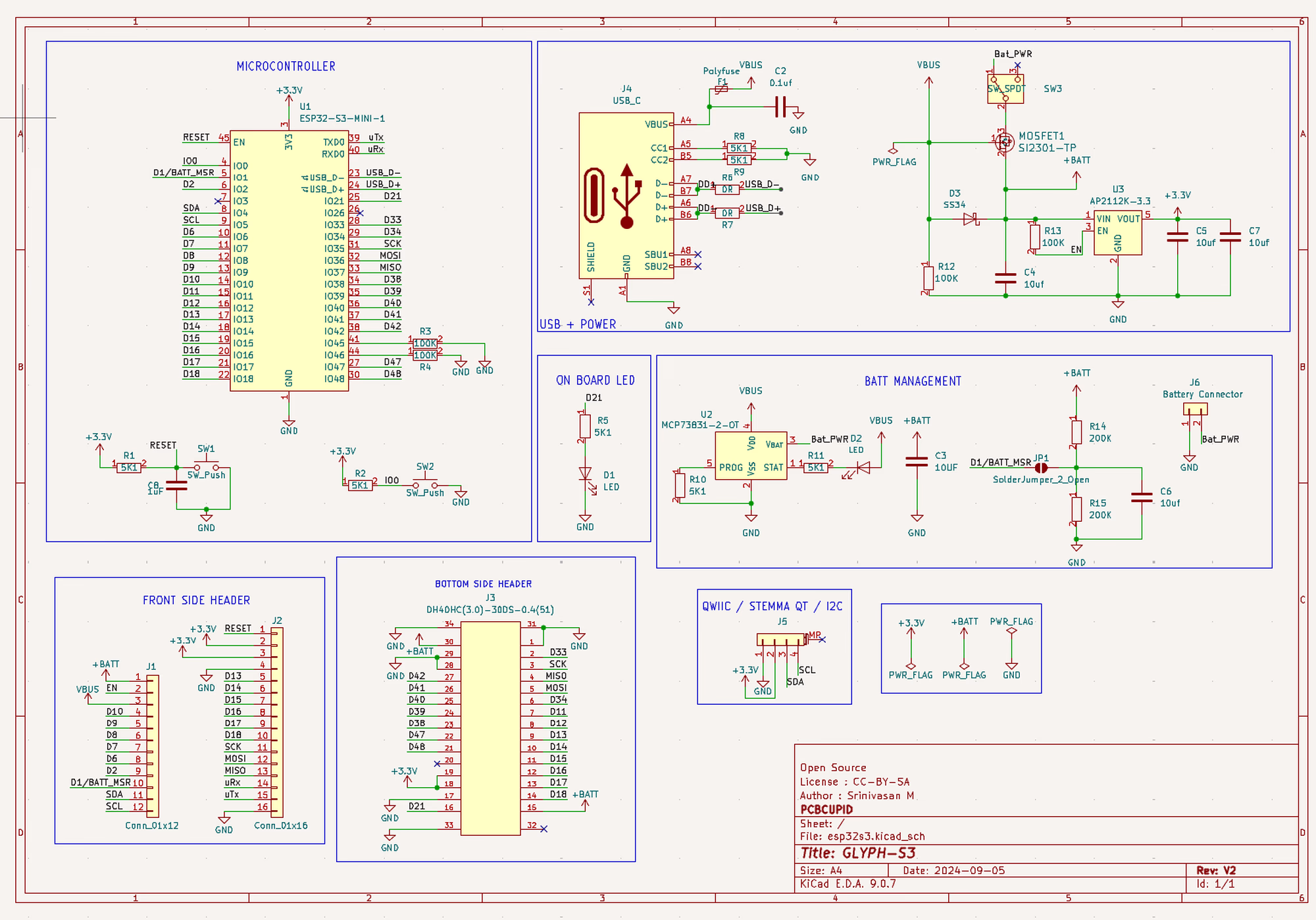
Task: Select the C8 1uF capacitor symbol
Action: [x=176, y=486]
